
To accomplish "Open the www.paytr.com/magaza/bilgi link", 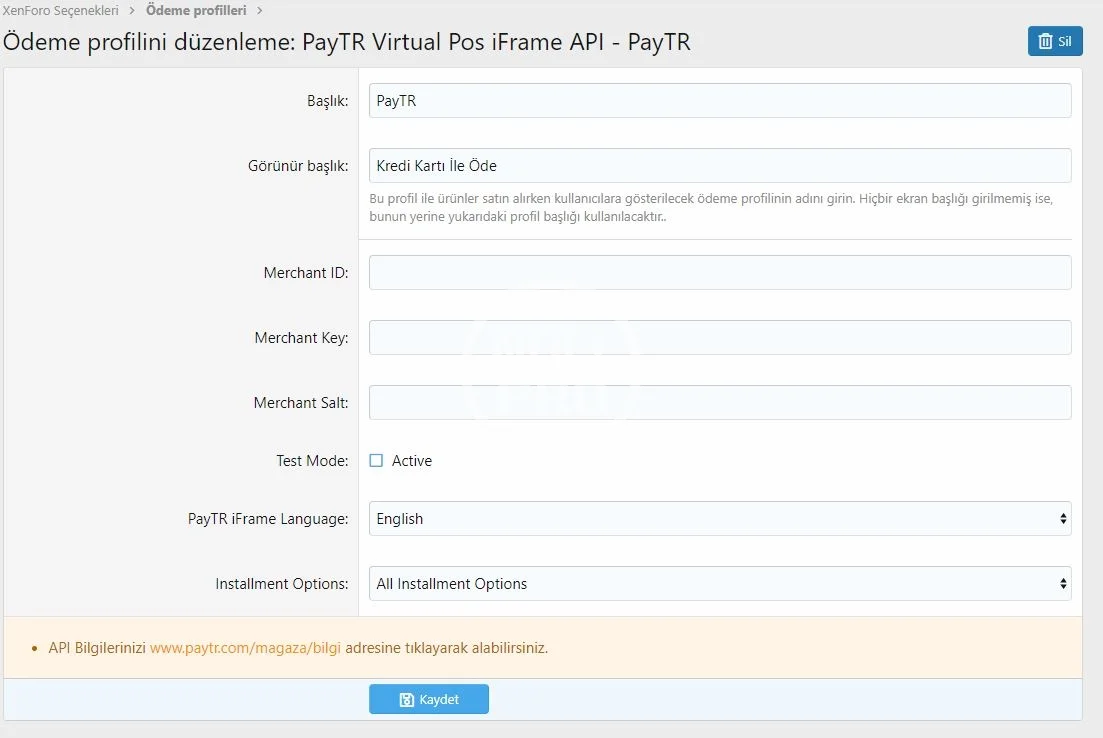I will point(245,648).
